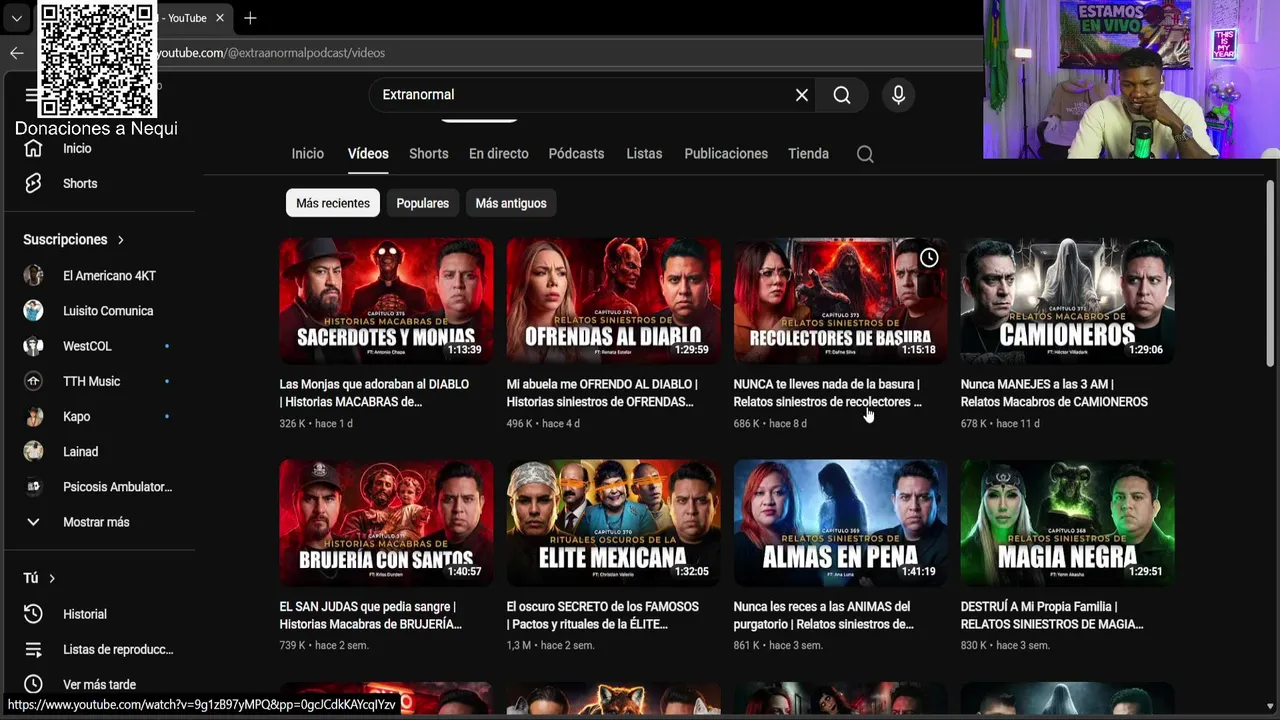Open Psicosis Ambulator channel avatar

[x=33, y=487]
